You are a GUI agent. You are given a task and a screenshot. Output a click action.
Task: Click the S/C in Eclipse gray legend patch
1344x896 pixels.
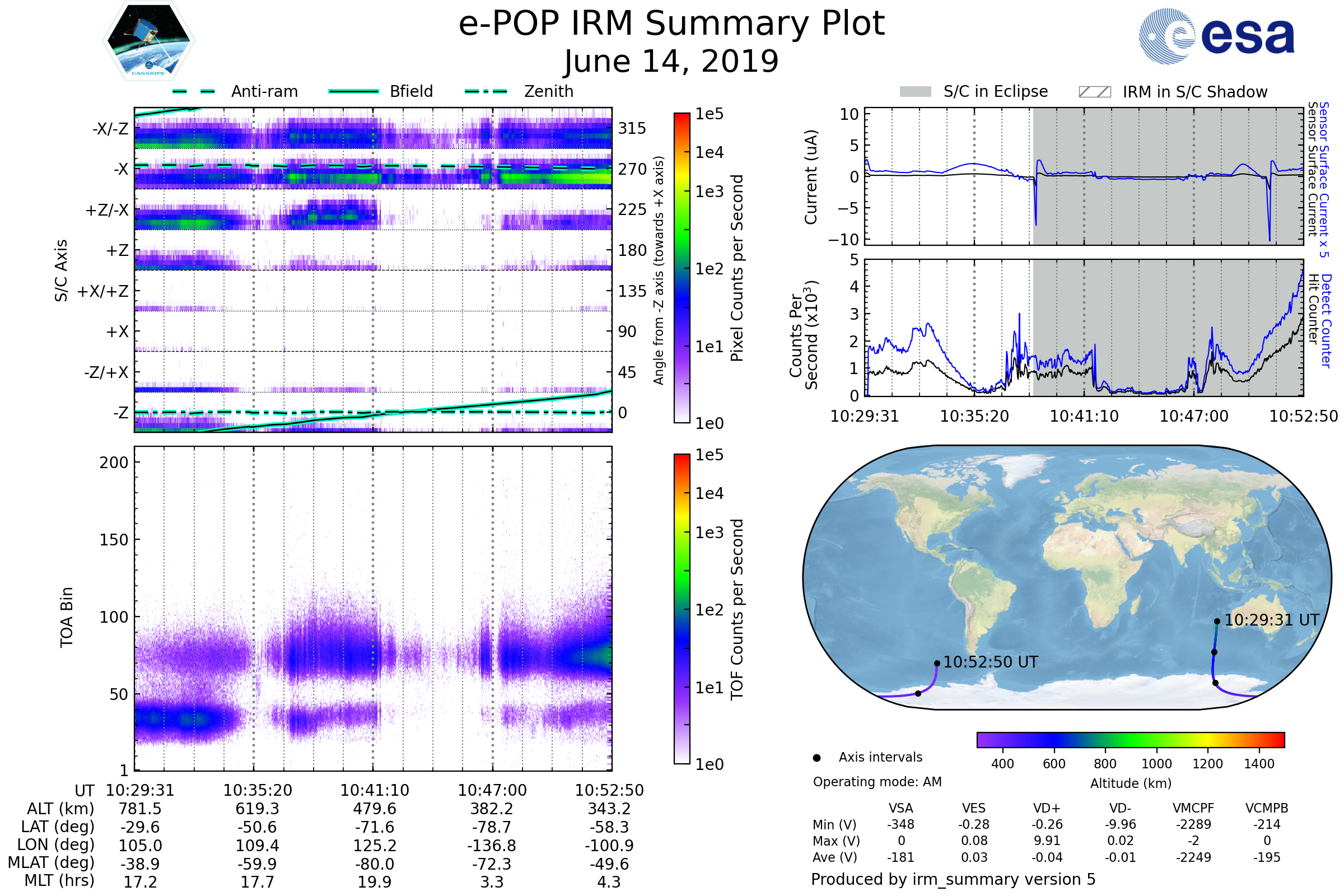[x=915, y=92]
